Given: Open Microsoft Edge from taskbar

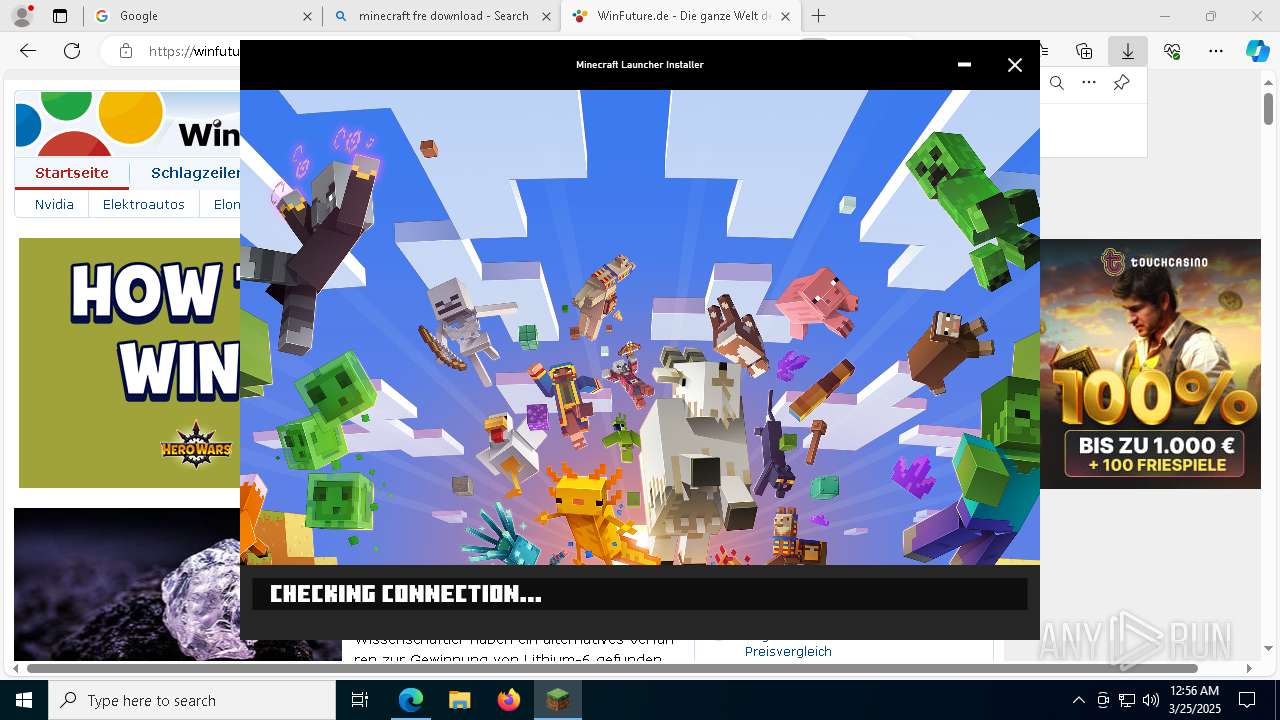Looking at the screenshot, I should click(411, 700).
